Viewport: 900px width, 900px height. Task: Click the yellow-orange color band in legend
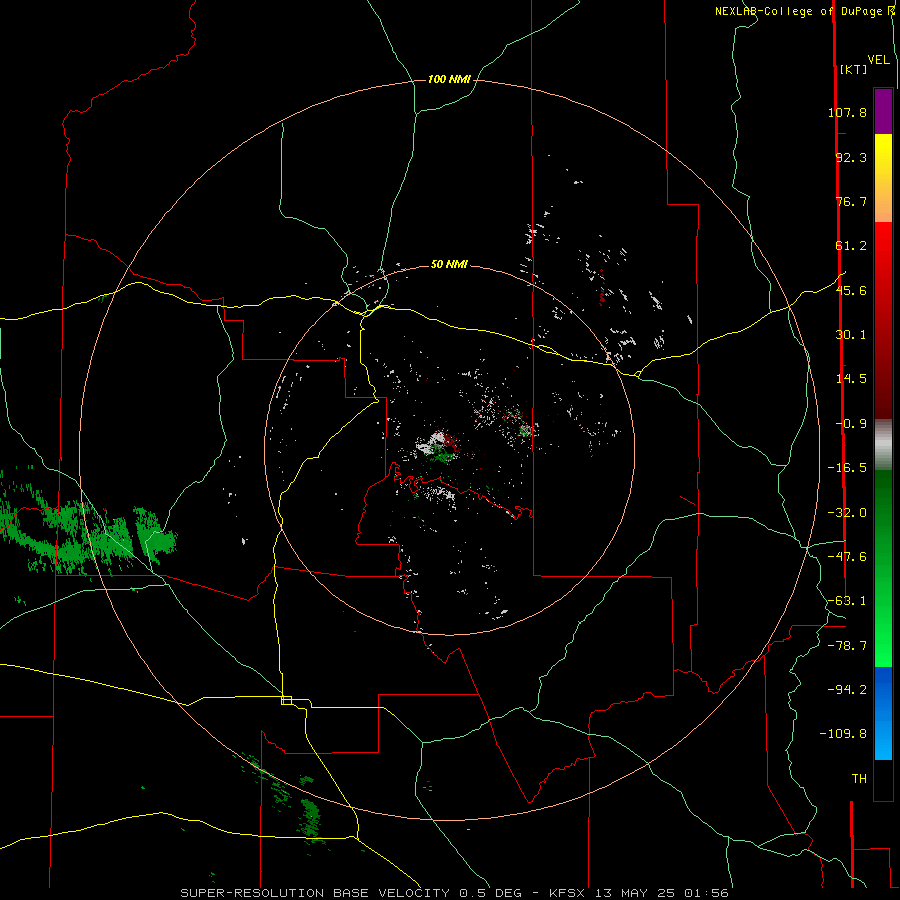click(883, 178)
